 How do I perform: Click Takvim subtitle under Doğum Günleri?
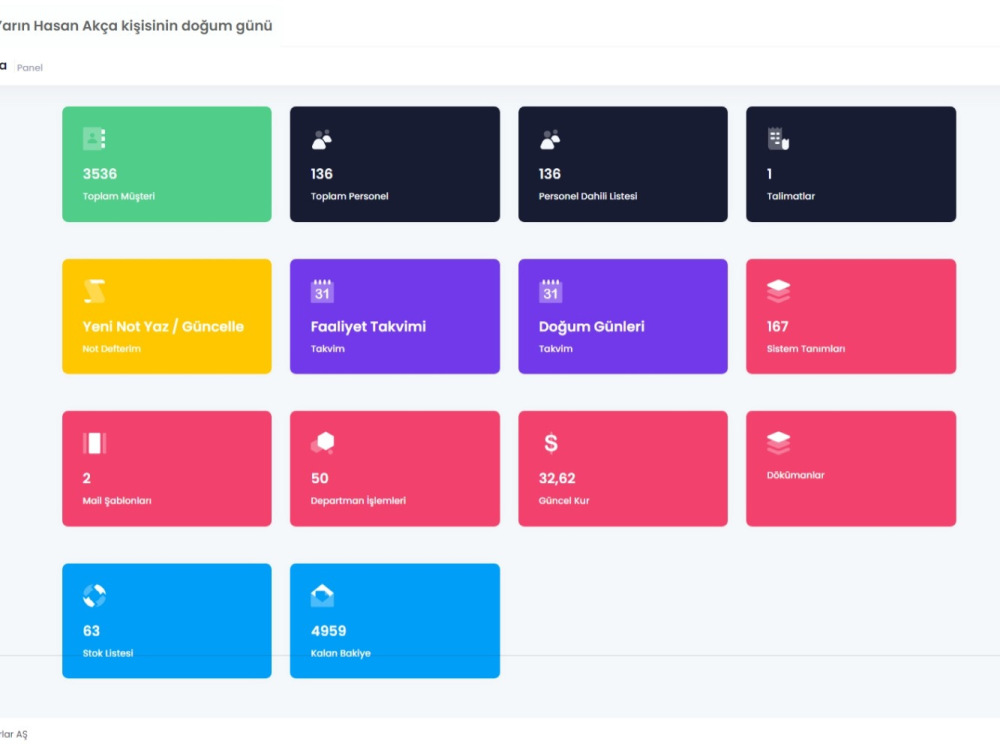(556, 348)
